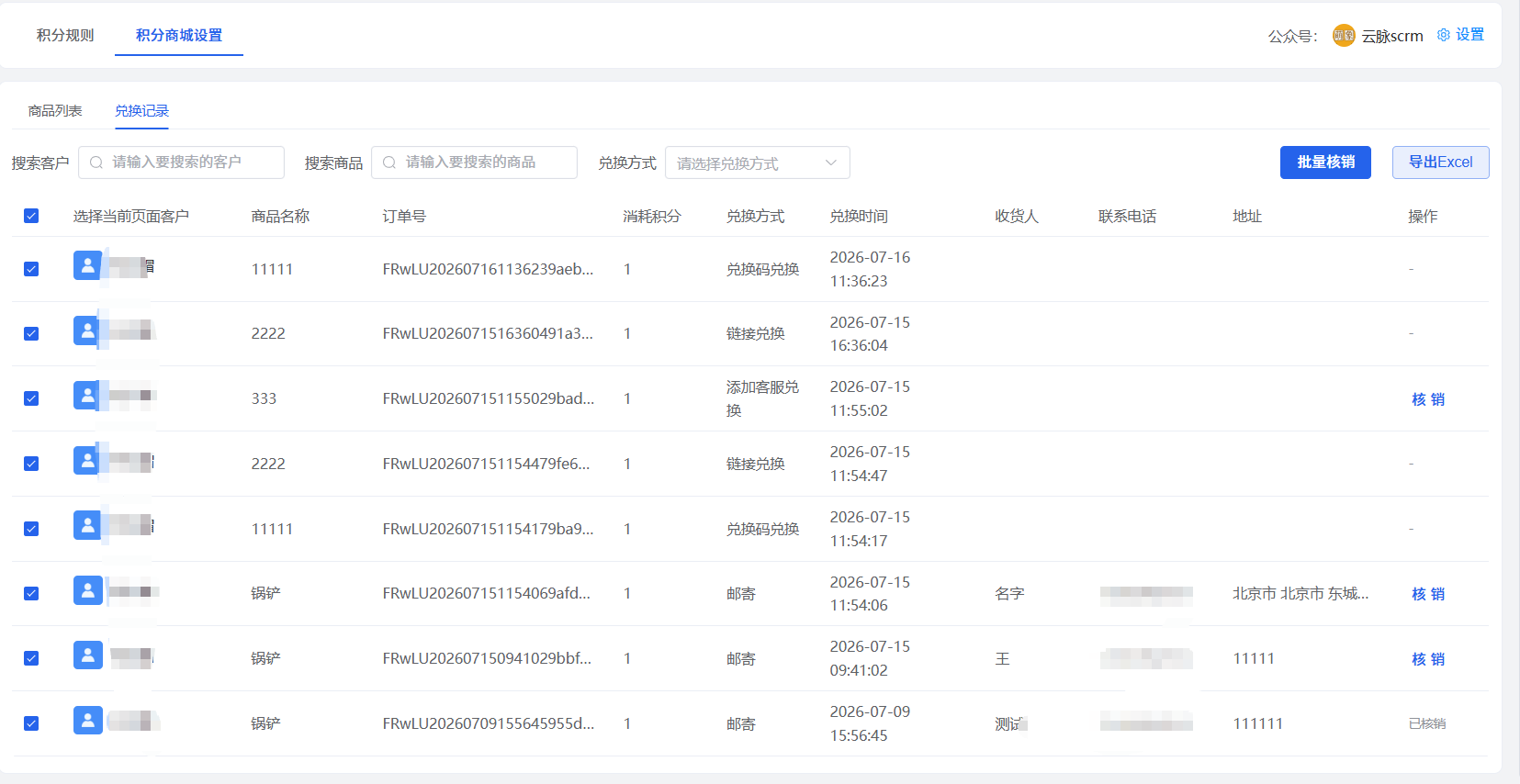Click order number FRwLU202607151155029bad...
1520x784 pixels.
point(488,398)
